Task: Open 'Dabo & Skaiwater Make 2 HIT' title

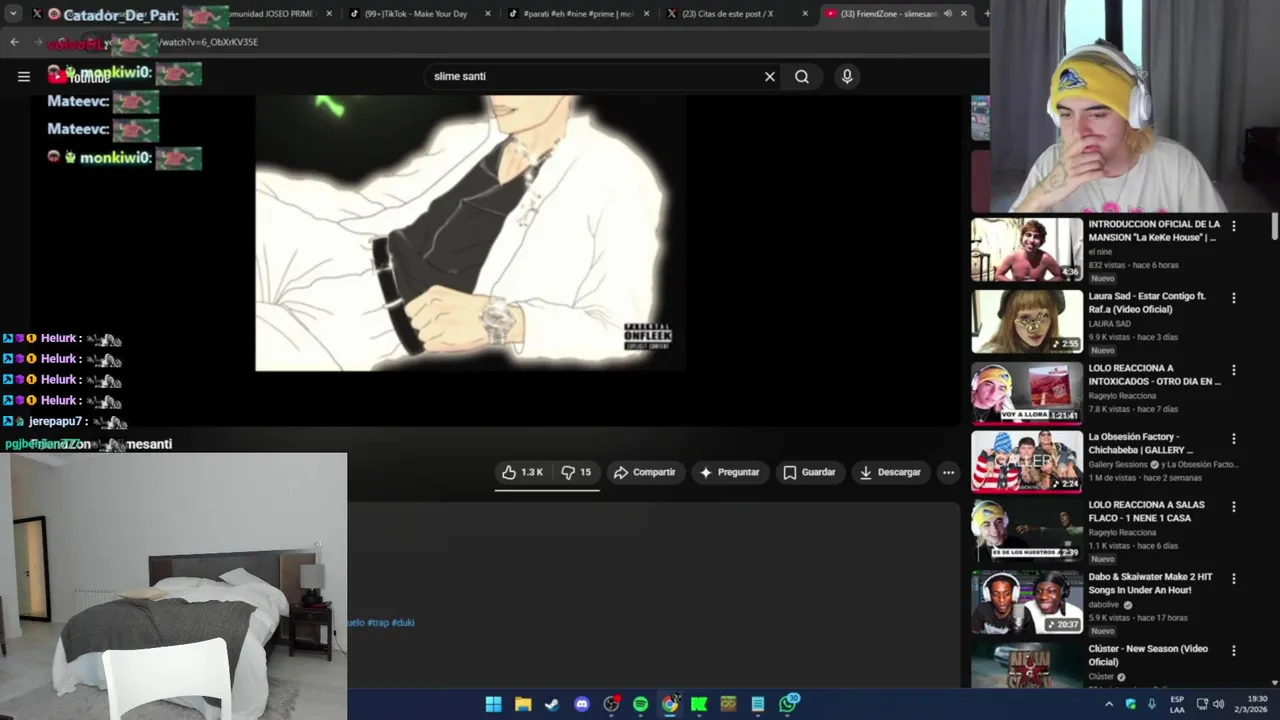Action: coord(1150,583)
